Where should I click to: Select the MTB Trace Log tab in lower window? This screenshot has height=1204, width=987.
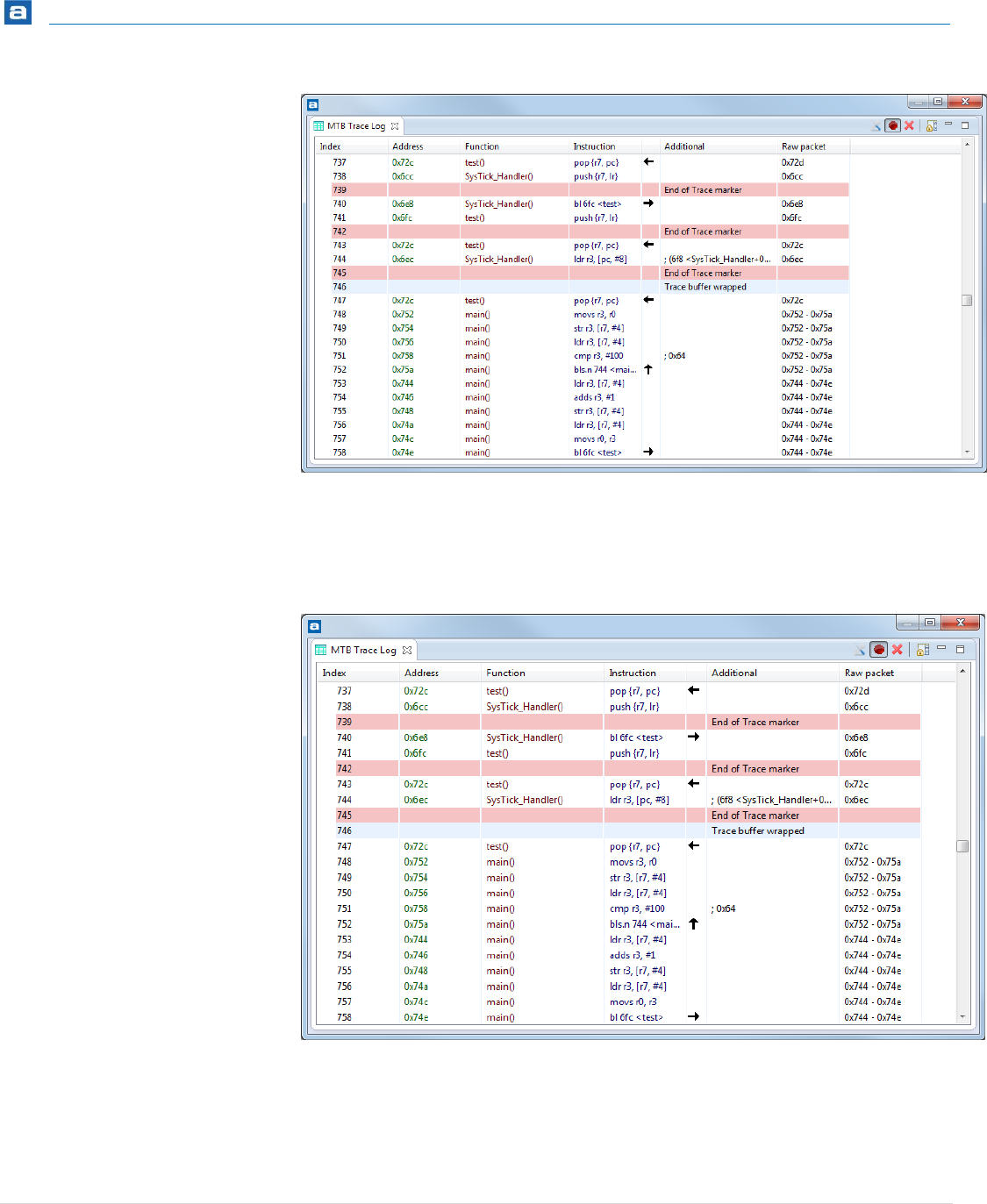pos(363,650)
